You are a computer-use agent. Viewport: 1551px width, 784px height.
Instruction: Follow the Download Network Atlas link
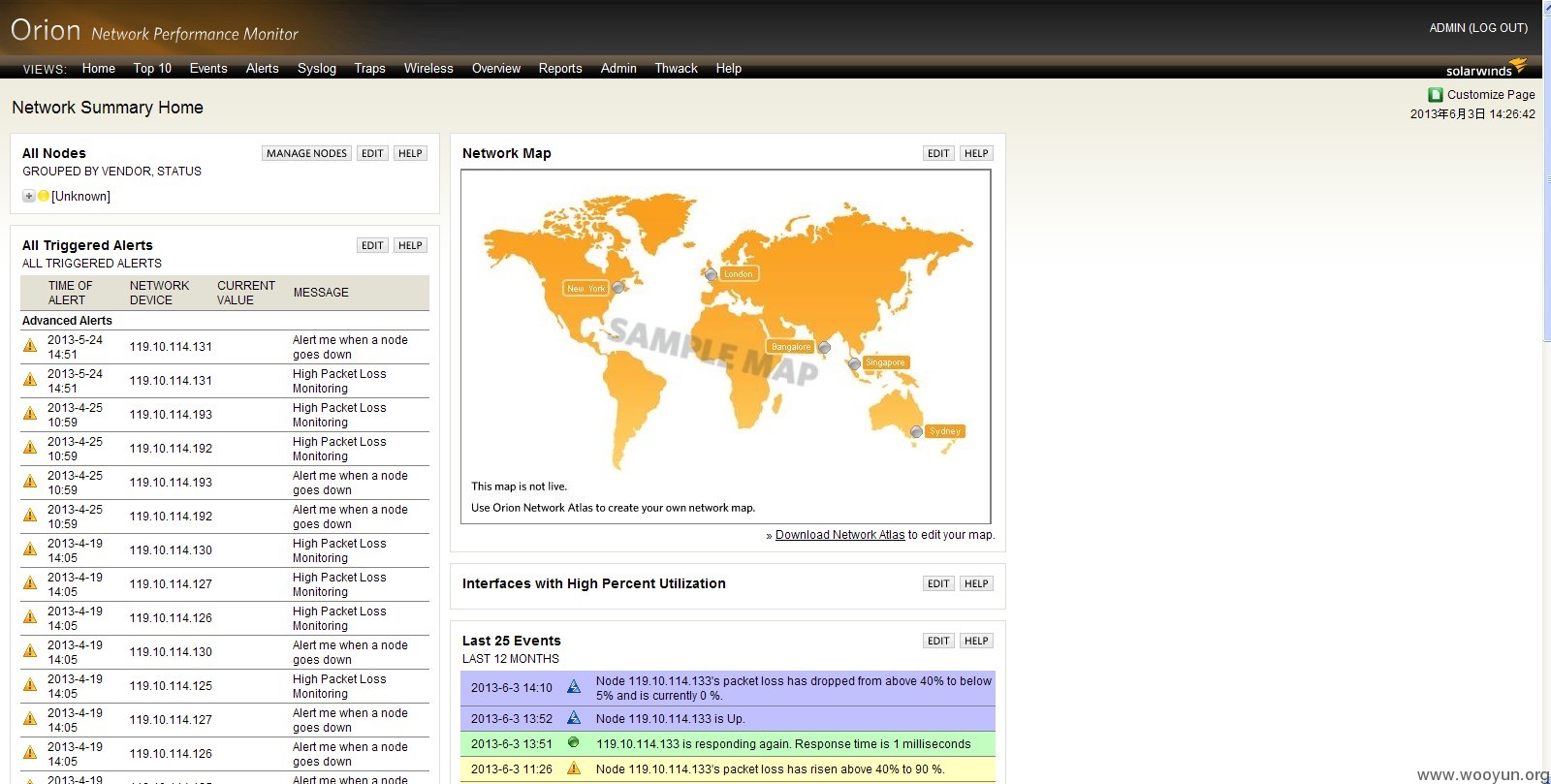[x=839, y=535]
